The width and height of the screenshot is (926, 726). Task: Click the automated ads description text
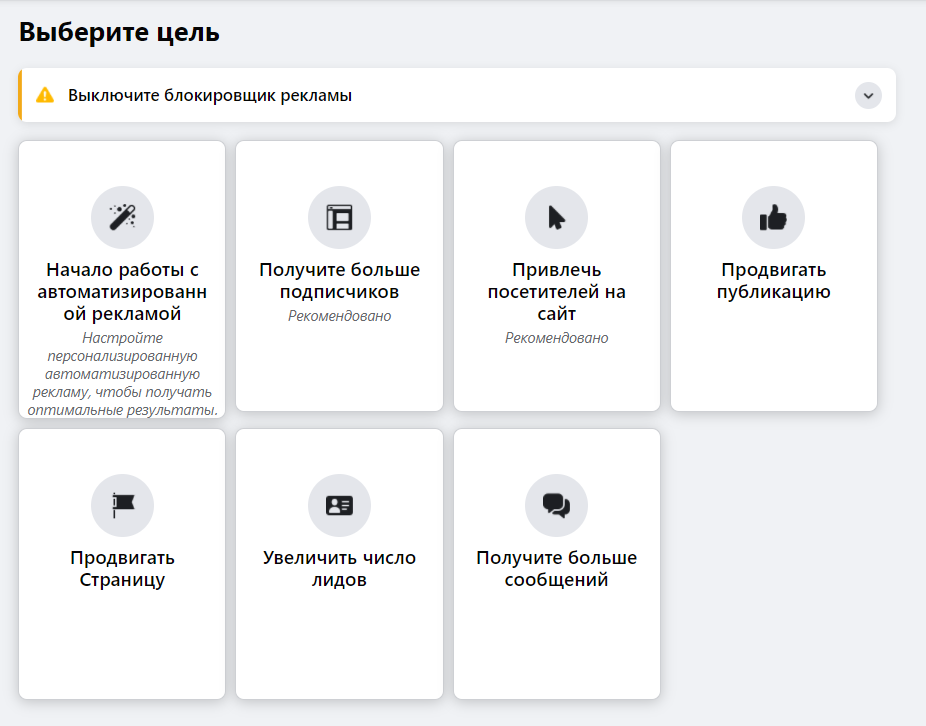point(122,374)
